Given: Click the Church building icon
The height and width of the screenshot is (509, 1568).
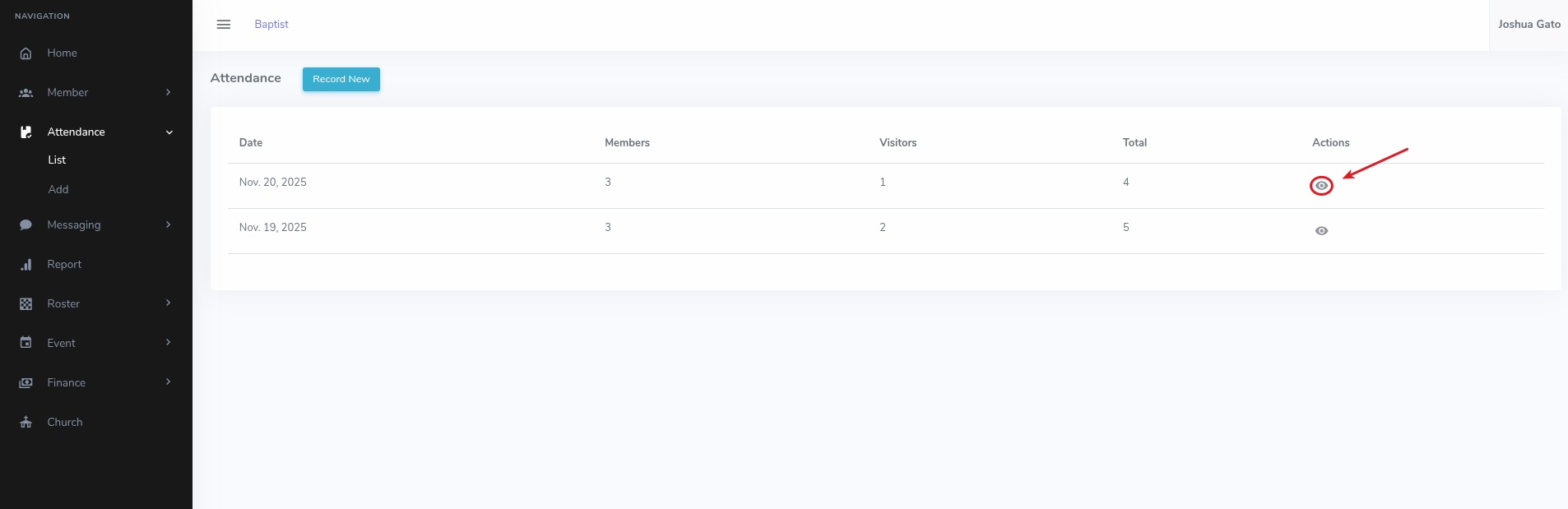Looking at the screenshot, I should (26, 422).
